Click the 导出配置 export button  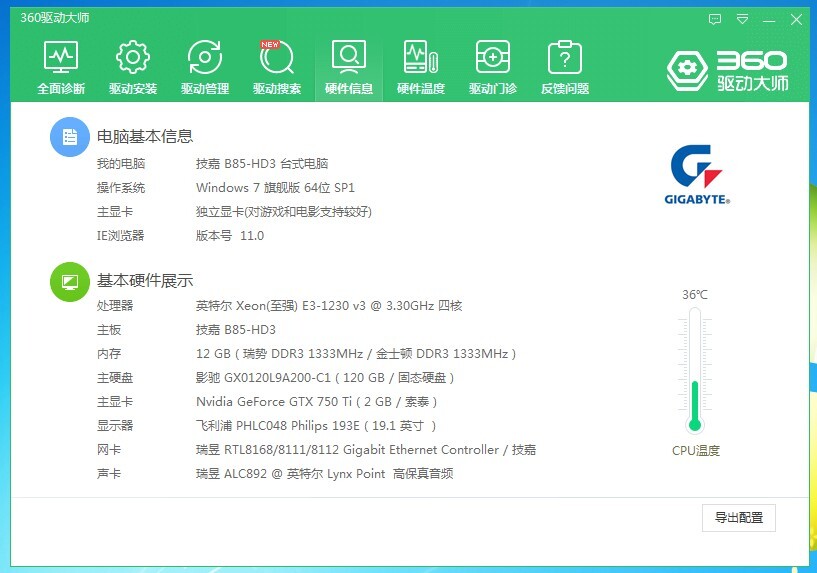click(x=738, y=518)
